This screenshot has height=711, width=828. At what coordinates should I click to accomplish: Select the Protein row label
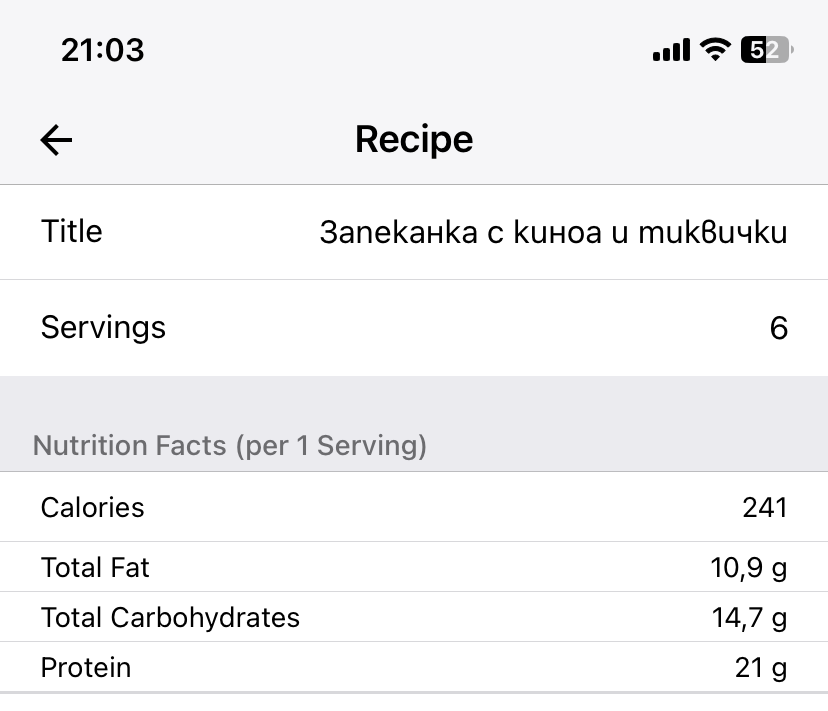(x=86, y=667)
